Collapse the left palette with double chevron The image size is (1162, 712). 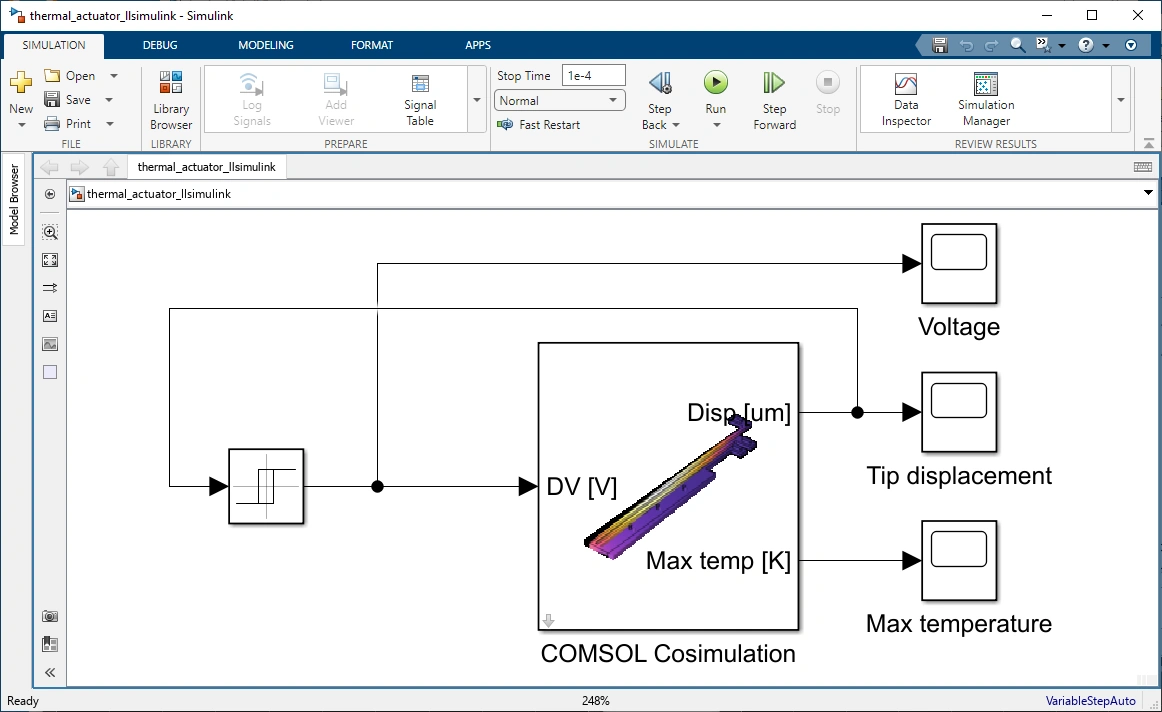[50, 673]
